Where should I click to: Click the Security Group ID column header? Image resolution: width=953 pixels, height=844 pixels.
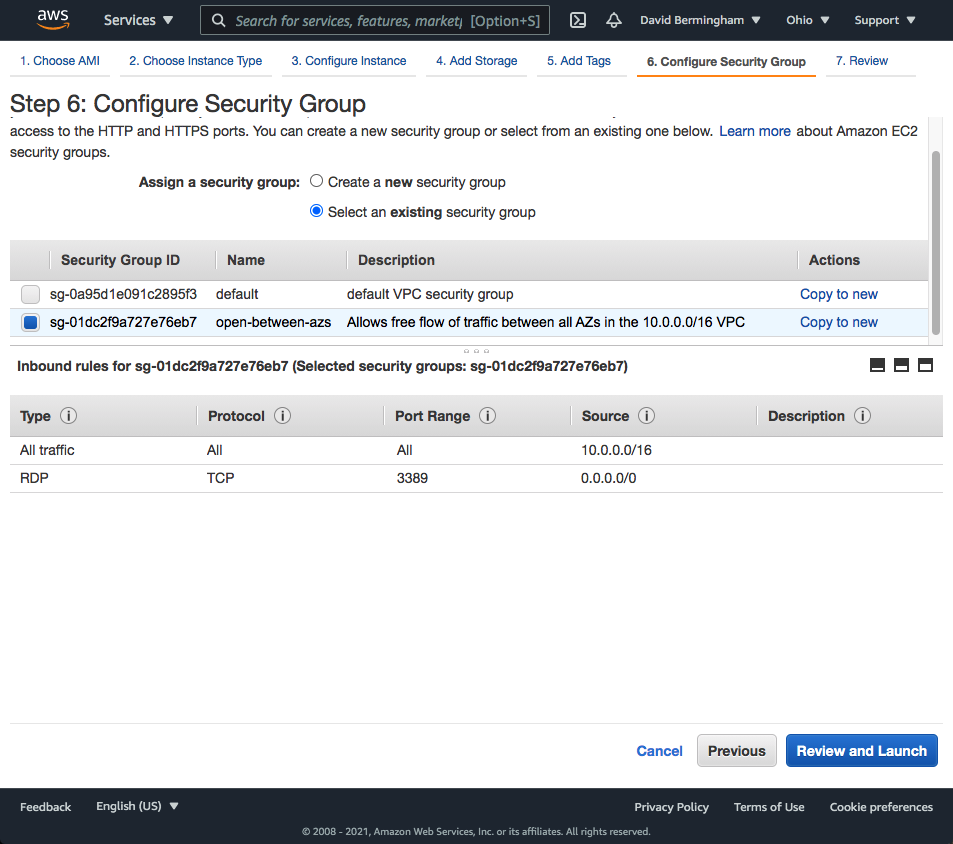(x=120, y=260)
